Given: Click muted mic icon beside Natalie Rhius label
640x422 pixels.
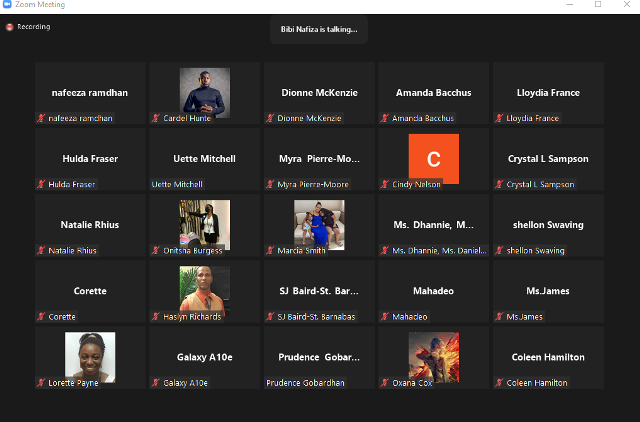Looking at the screenshot, I should (42, 250).
